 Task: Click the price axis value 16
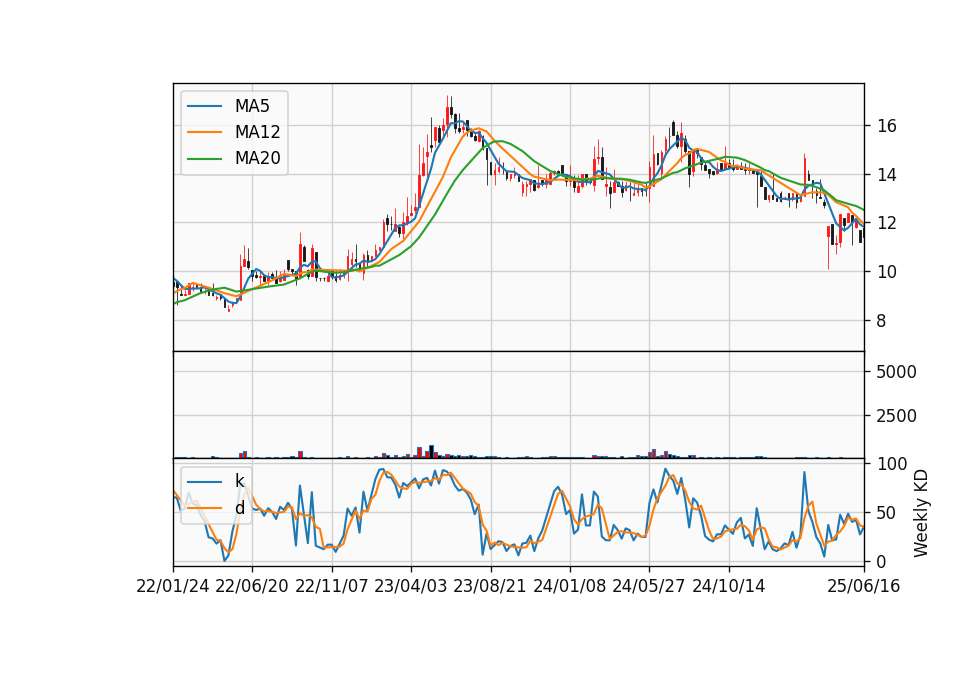tap(887, 126)
